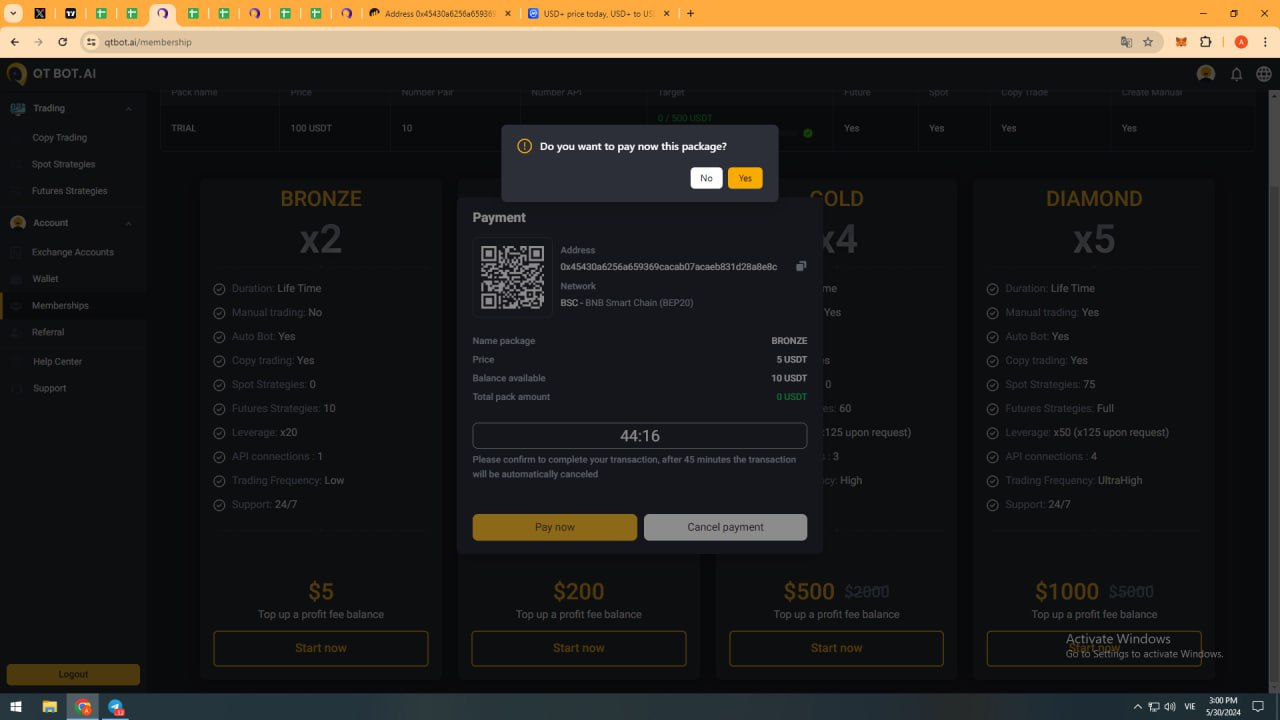Click the address bar URL qtbot.ai/membership
Image resolution: width=1280 pixels, height=720 pixels.
[148, 42]
